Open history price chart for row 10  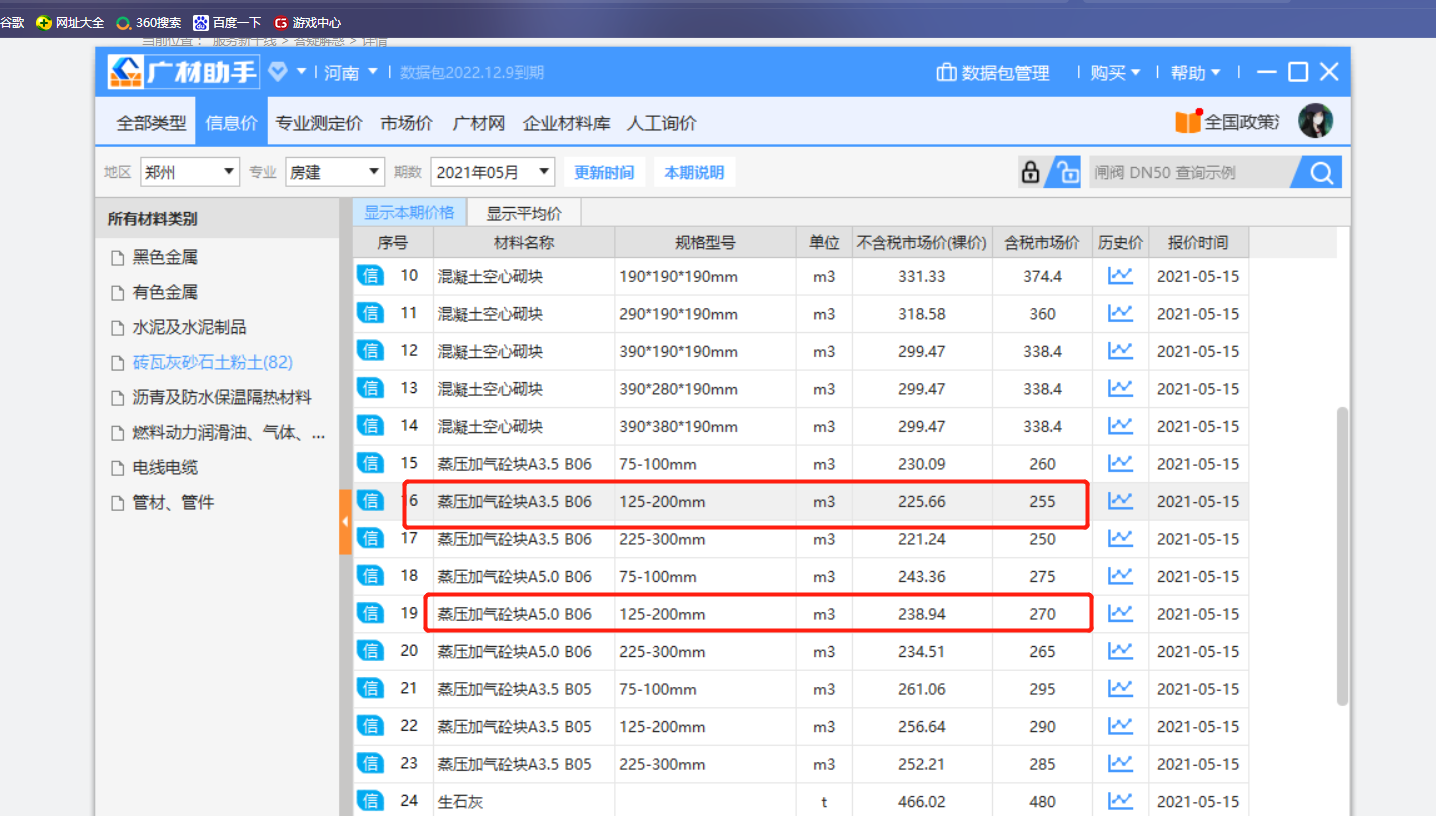(x=1120, y=276)
